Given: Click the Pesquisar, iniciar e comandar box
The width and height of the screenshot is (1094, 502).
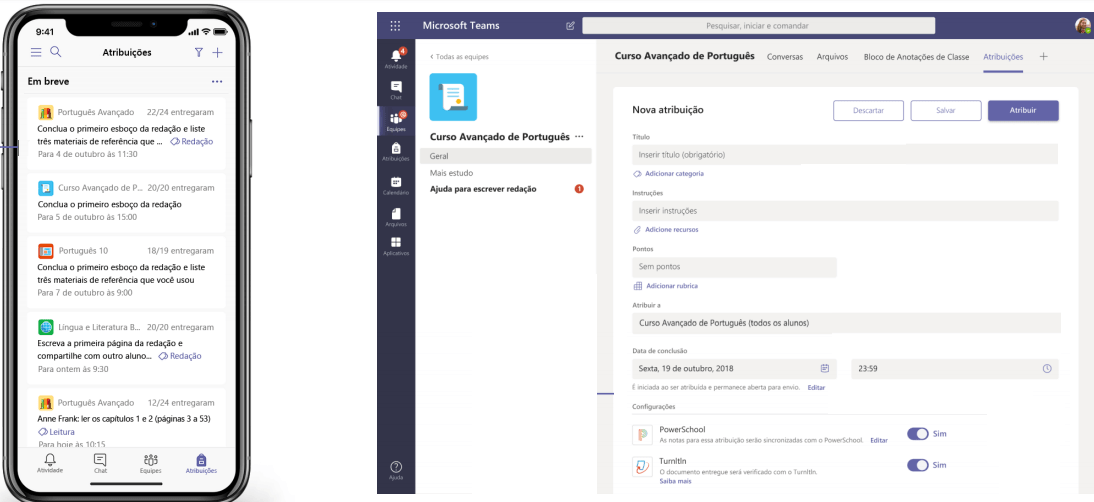Looking at the screenshot, I should 758,26.
